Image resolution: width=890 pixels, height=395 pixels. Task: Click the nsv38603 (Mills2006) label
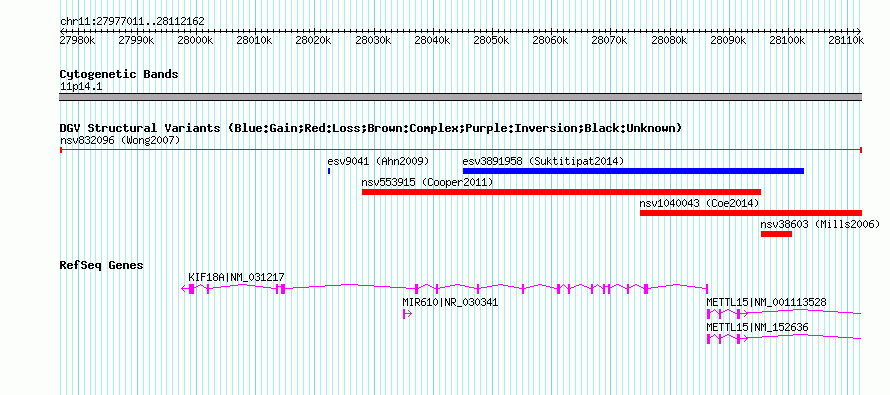point(820,224)
